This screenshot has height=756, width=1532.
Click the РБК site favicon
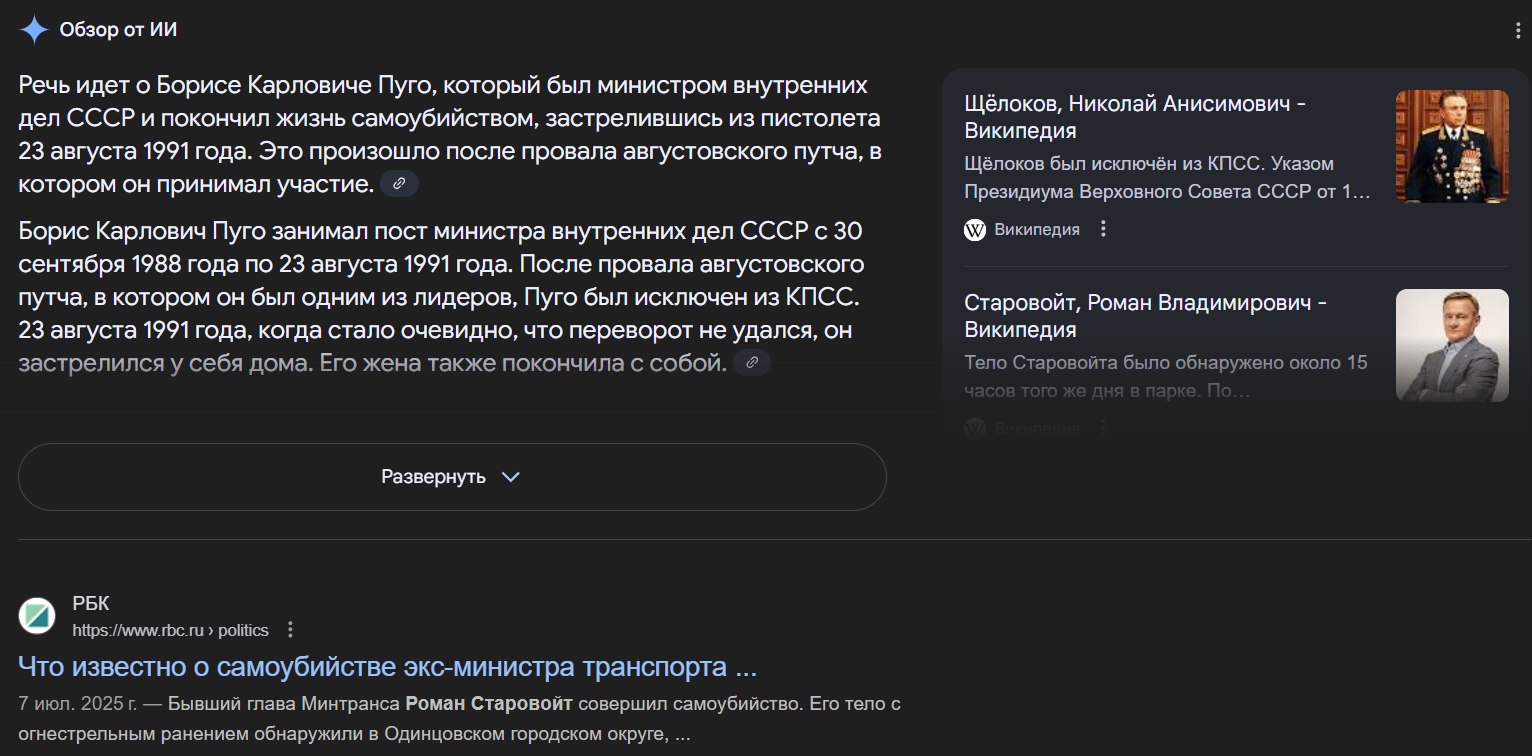pos(37,616)
